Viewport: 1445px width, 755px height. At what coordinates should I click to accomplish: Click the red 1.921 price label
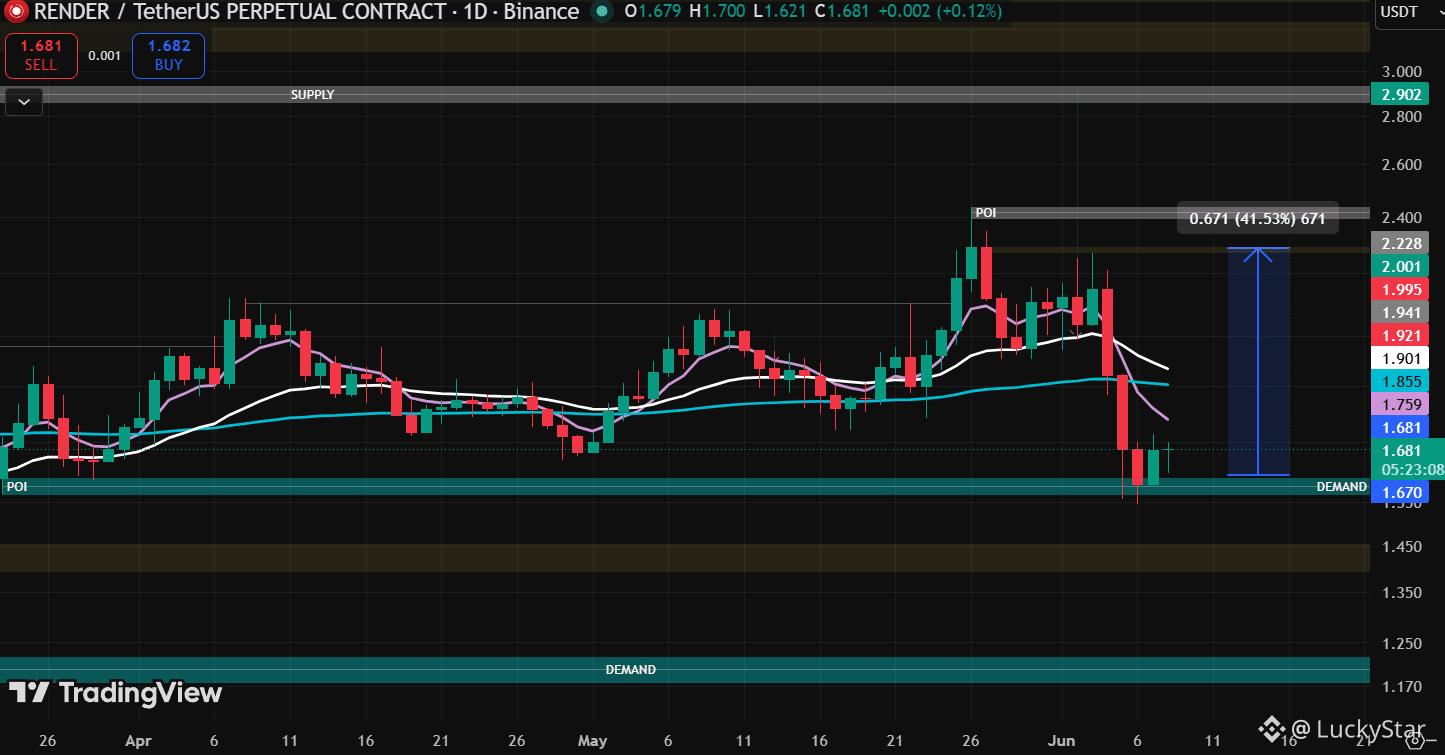(x=1400, y=335)
